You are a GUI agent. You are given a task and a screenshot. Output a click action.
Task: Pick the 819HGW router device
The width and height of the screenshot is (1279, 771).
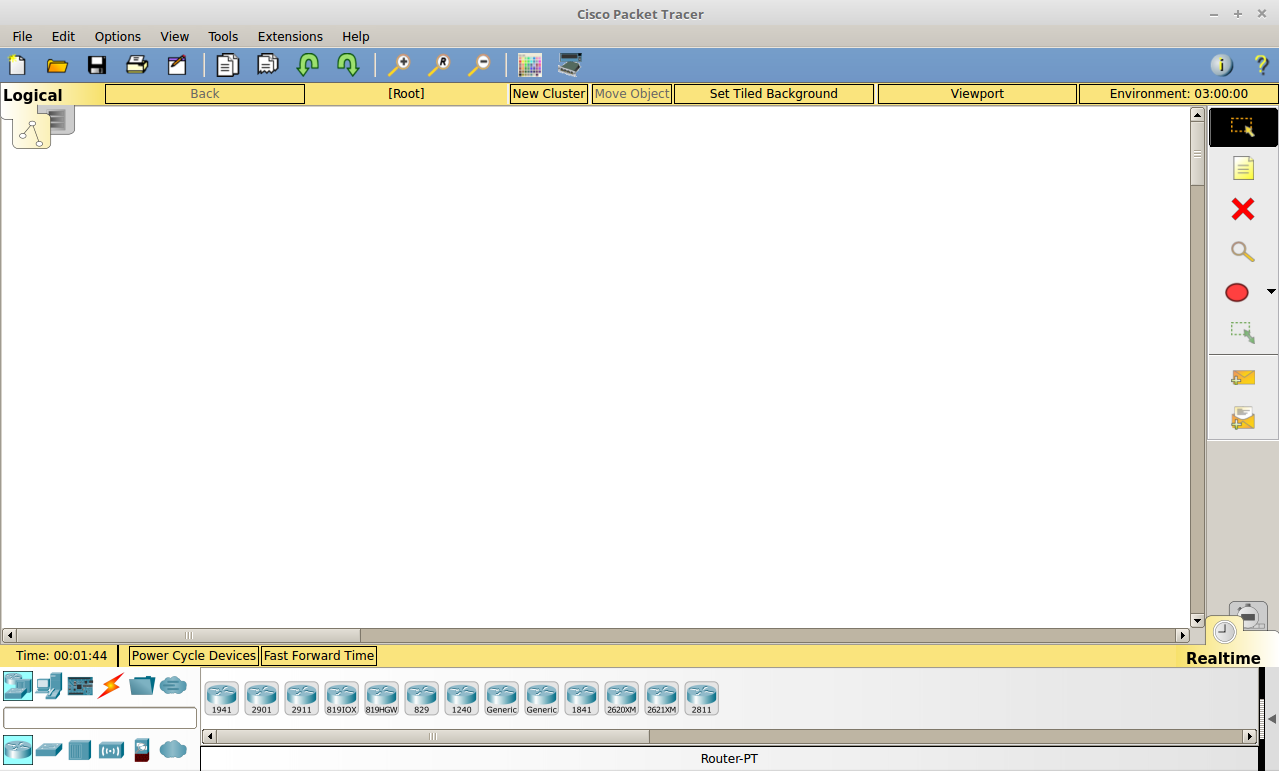pos(382,698)
